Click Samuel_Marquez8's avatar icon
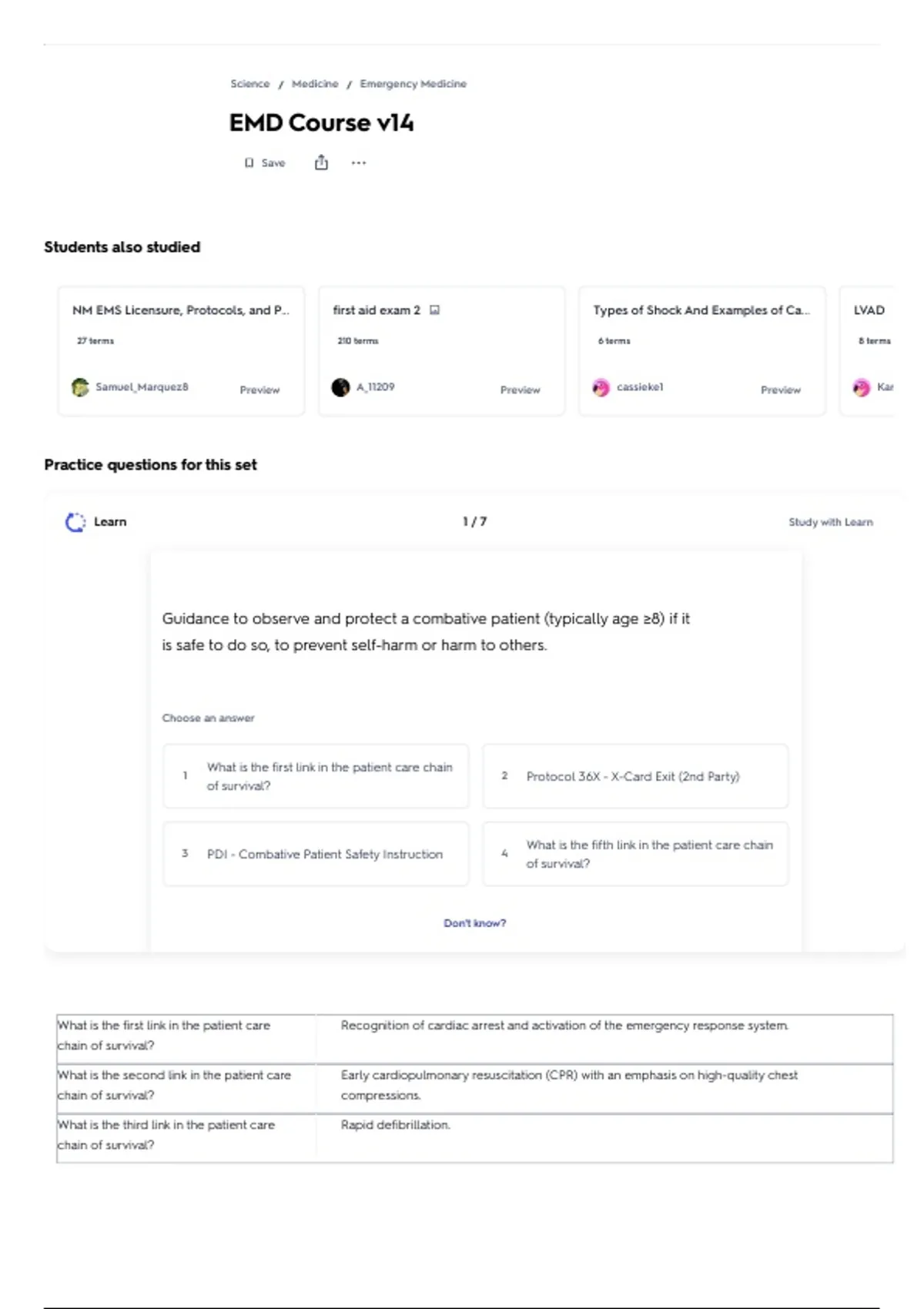This screenshot has height=1309, width=924. [x=80, y=387]
